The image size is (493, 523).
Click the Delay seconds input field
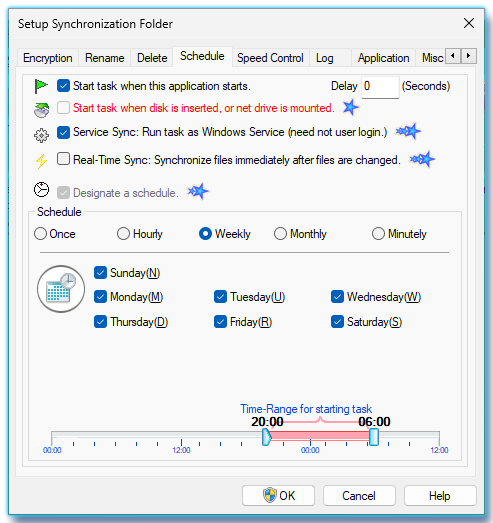(380, 87)
